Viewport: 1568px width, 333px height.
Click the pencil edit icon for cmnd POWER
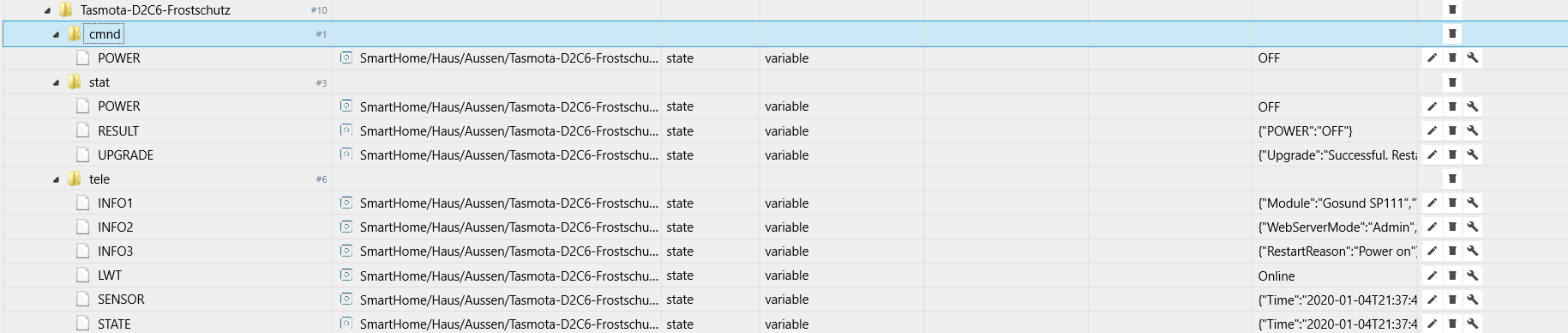(x=1431, y=58)
